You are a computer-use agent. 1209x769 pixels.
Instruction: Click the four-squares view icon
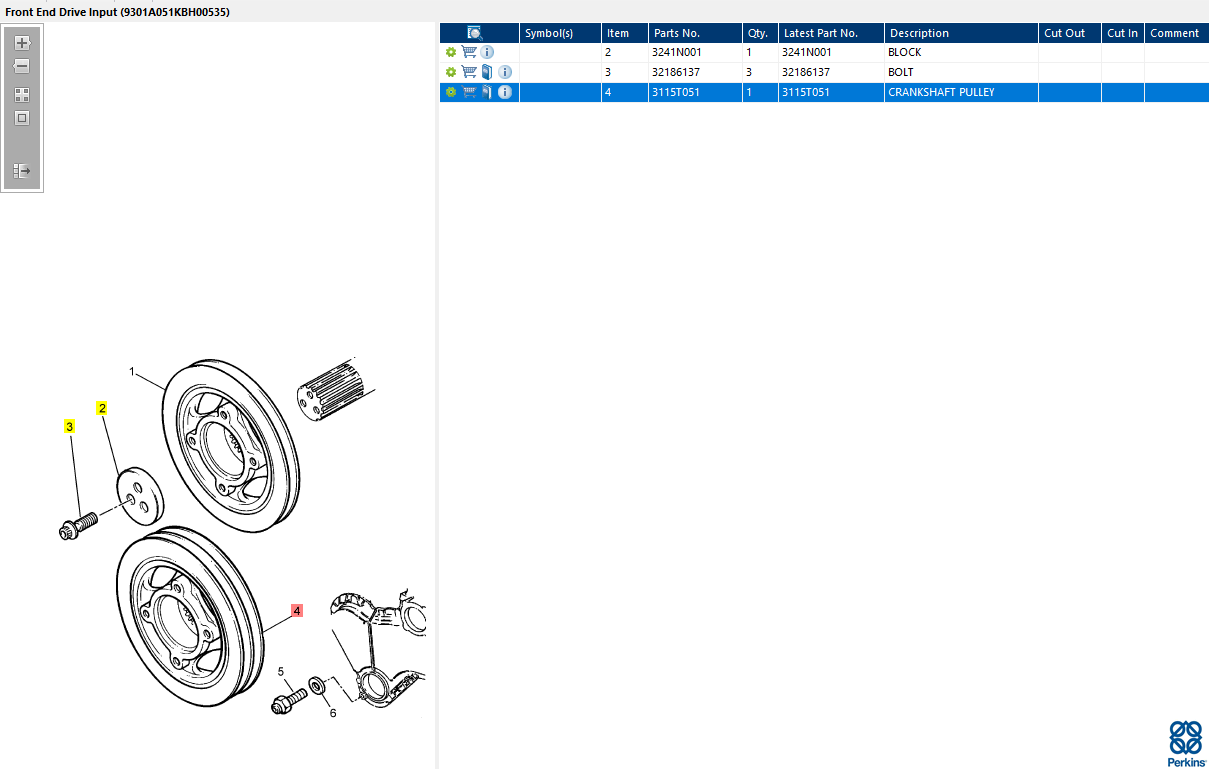coord(22,95)
